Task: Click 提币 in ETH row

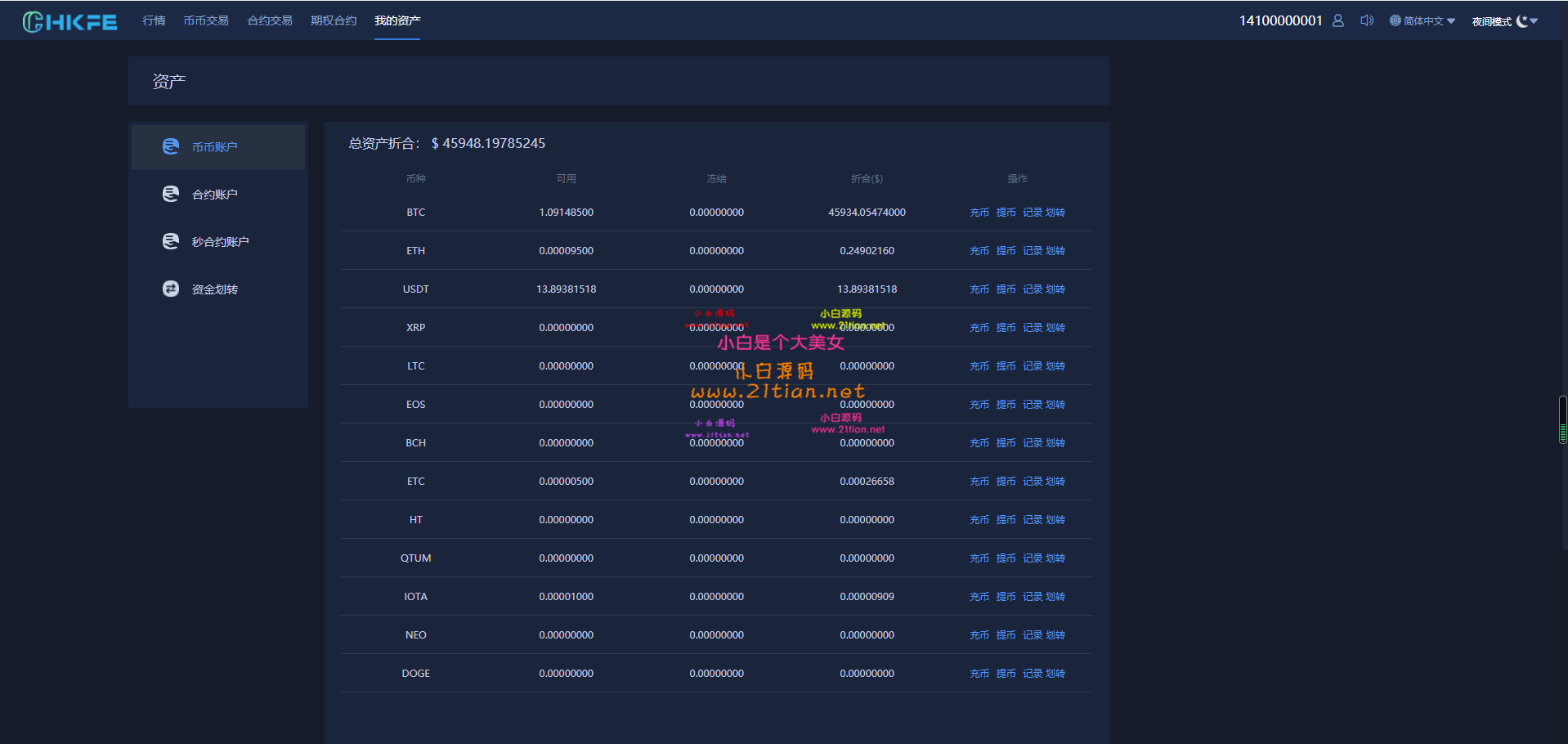Action: [1006, 251]
